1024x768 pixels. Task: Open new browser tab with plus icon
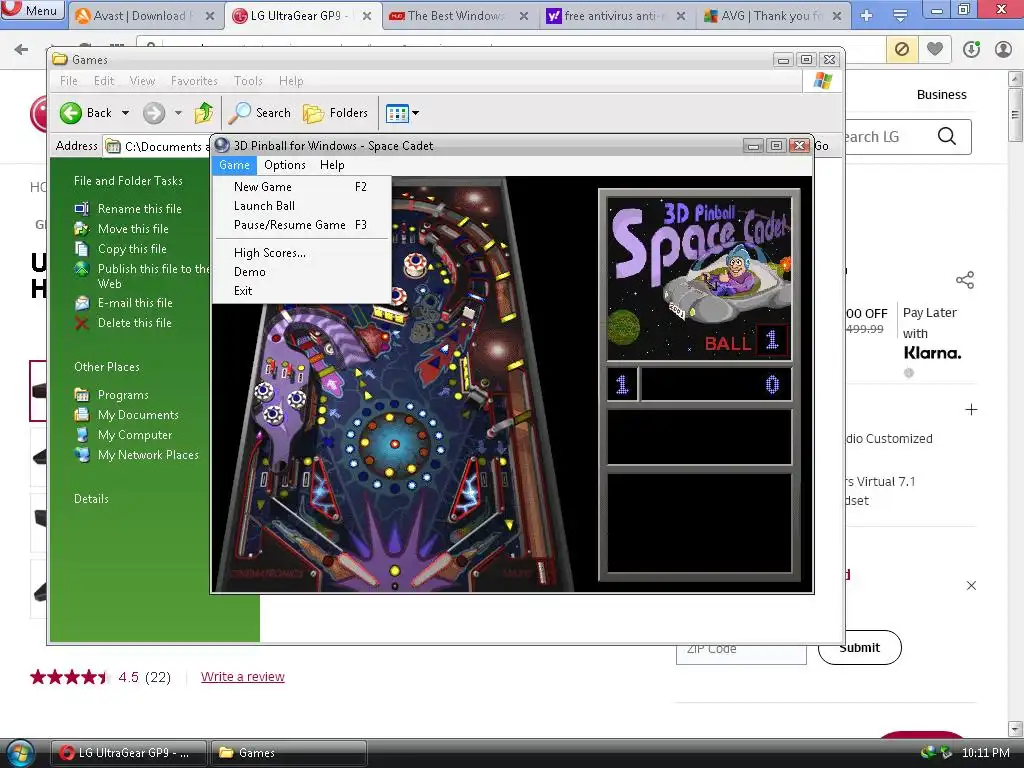867,15
